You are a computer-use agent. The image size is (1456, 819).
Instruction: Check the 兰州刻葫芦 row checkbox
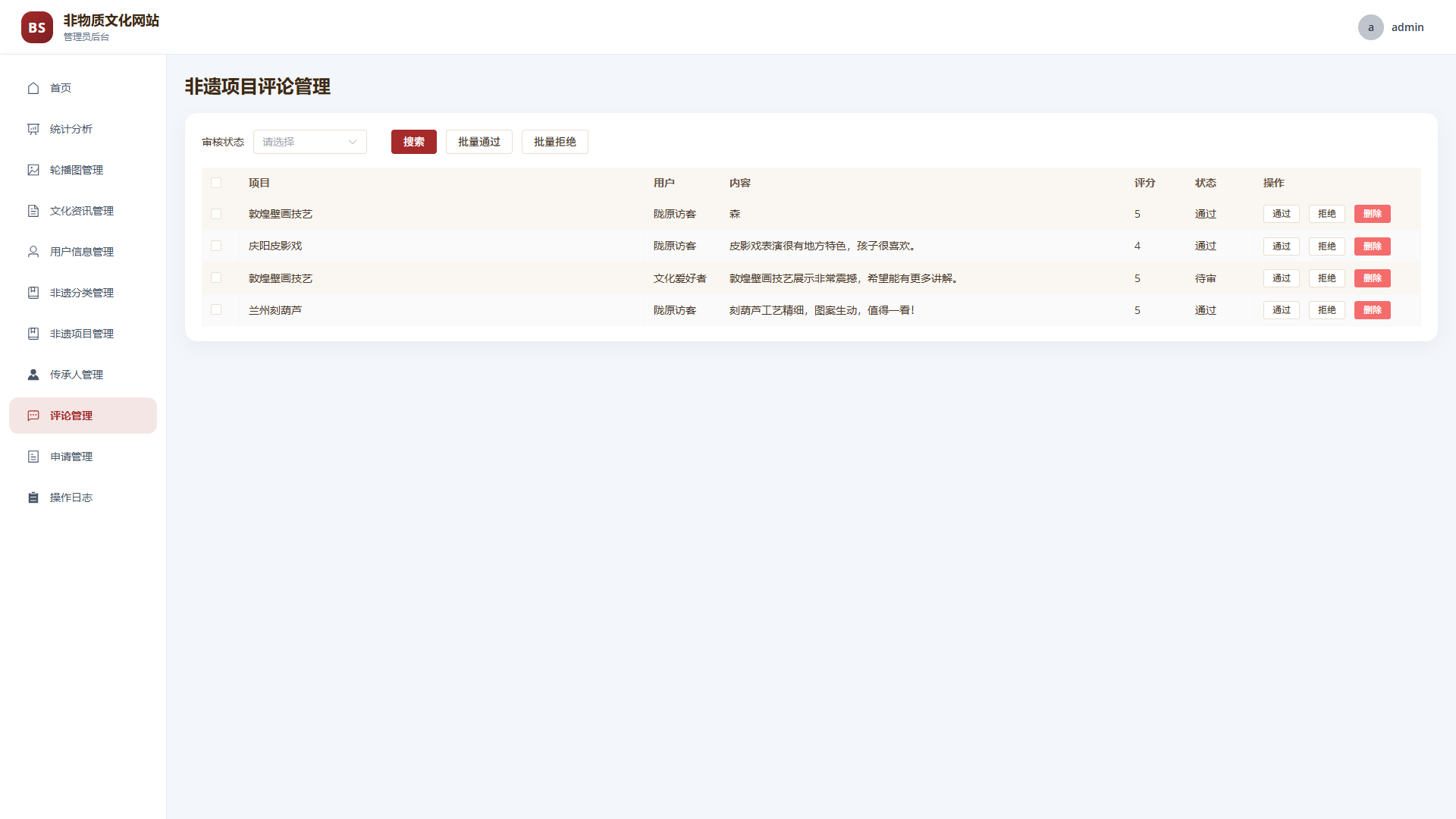pos(216,309)
